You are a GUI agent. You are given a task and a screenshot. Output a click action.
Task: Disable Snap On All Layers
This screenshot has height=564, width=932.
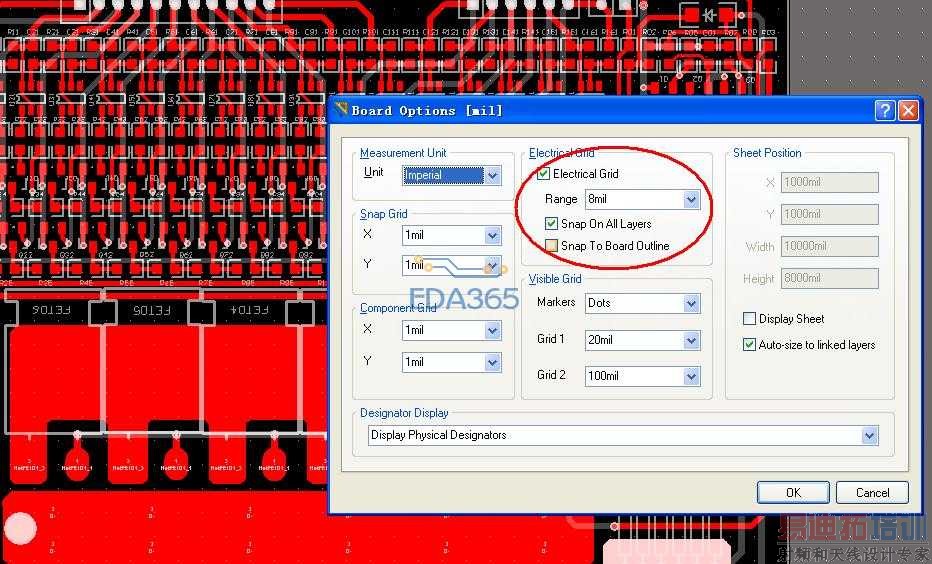[x=551, y=223]
